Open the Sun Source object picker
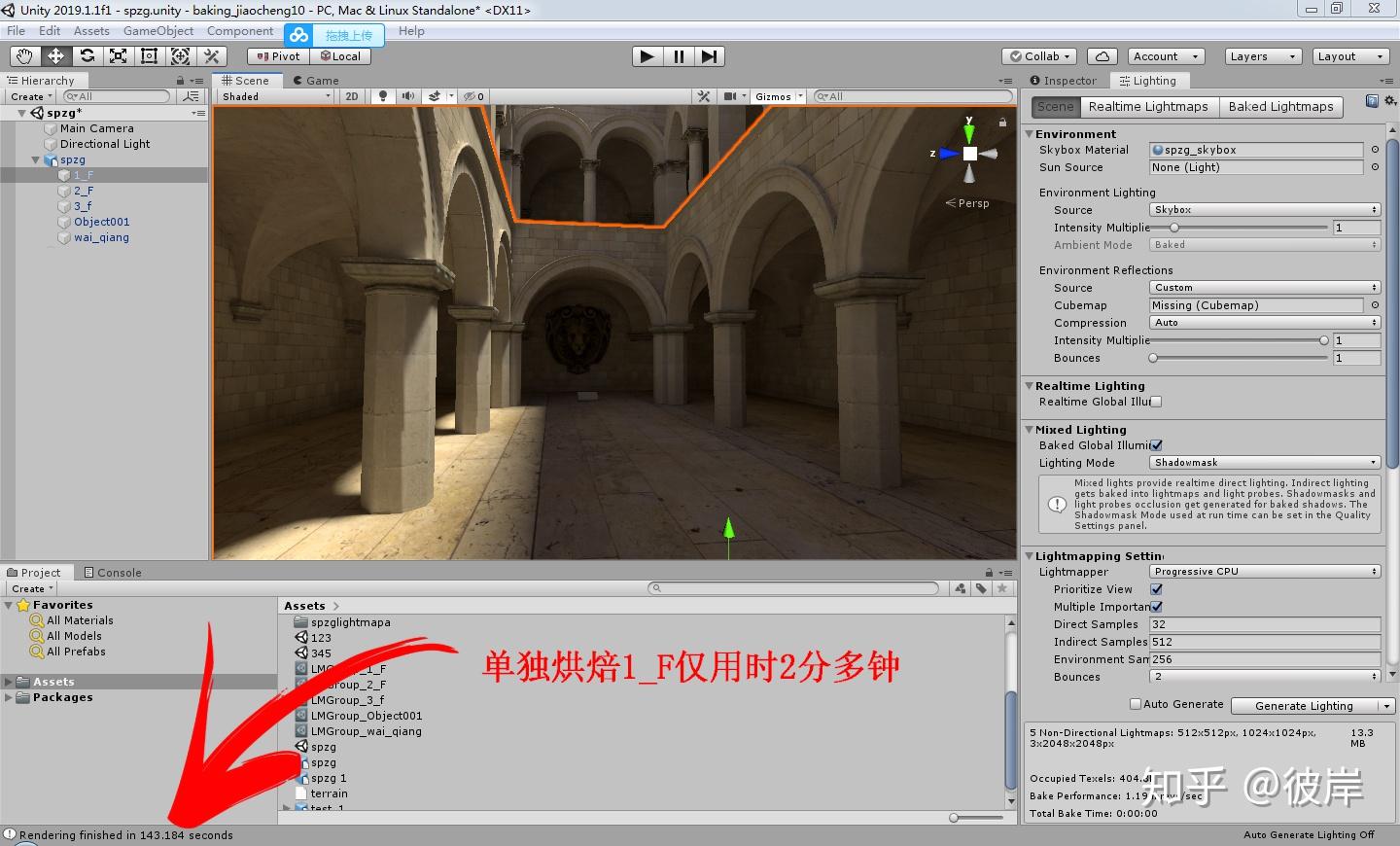Screen dimensions: 1400x846 (1375, 167)
